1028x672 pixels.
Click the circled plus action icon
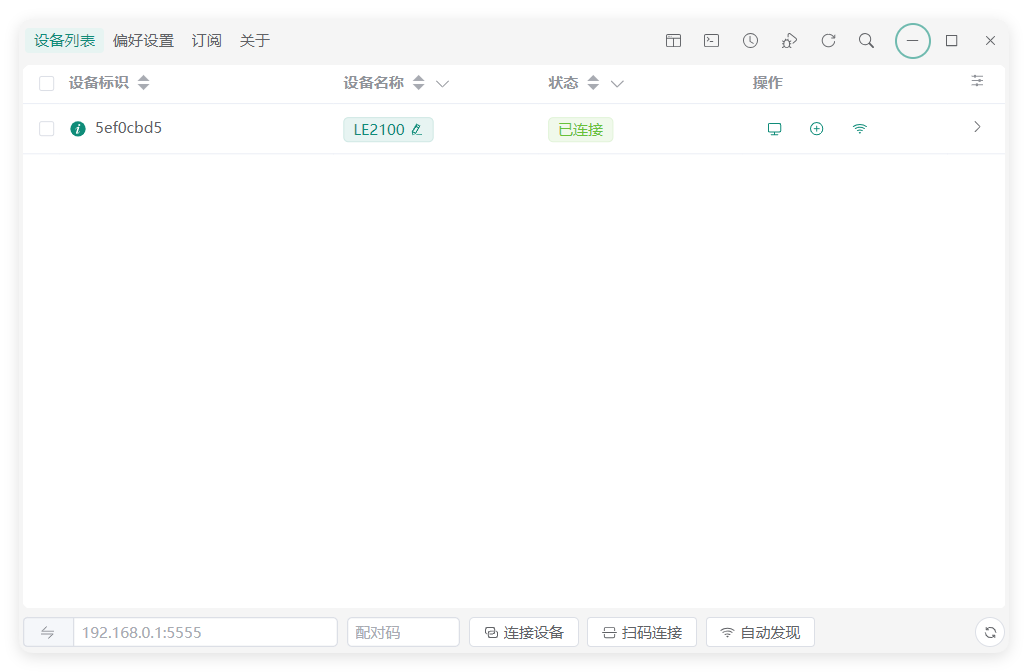click(816, 128)
